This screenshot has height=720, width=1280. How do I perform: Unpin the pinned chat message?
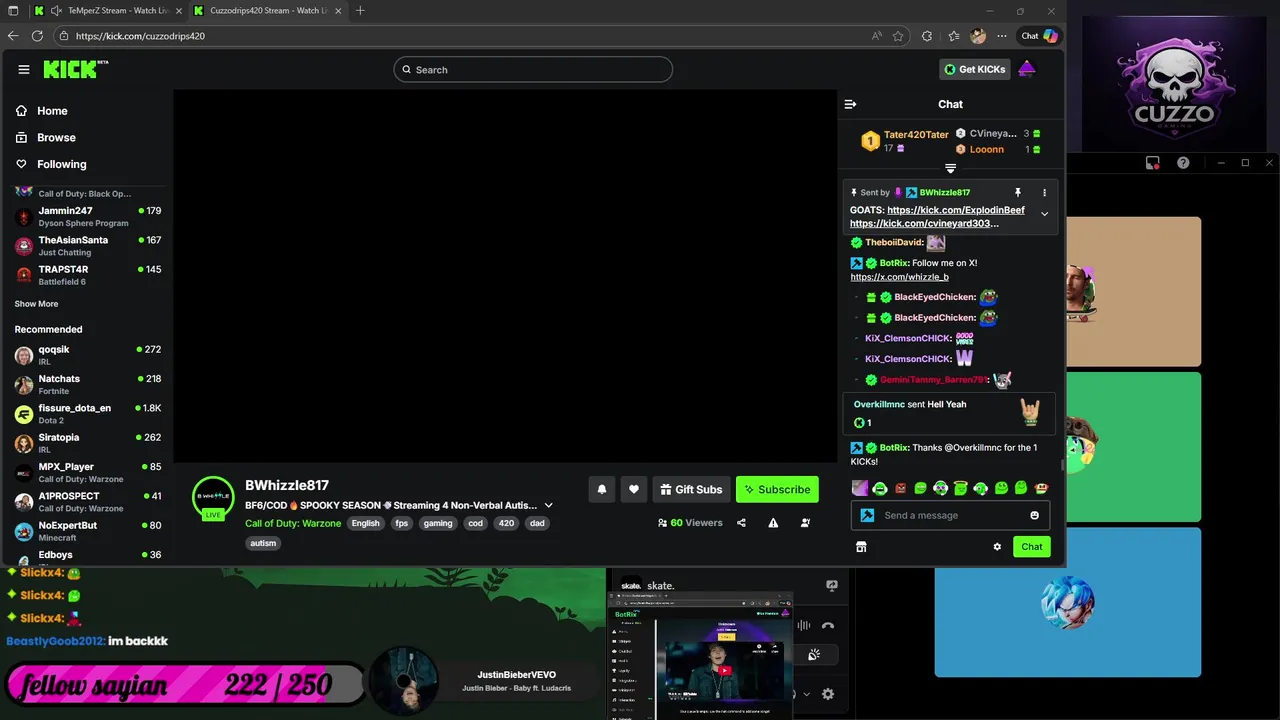point(1017,192)
